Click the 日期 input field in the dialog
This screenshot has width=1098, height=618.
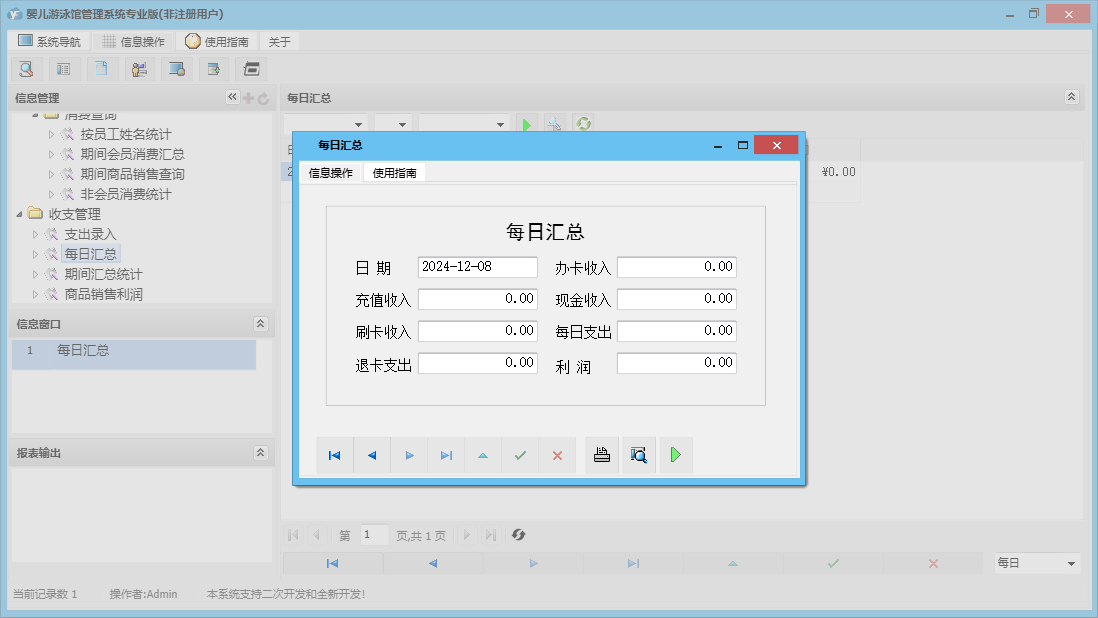coord(477,267)
